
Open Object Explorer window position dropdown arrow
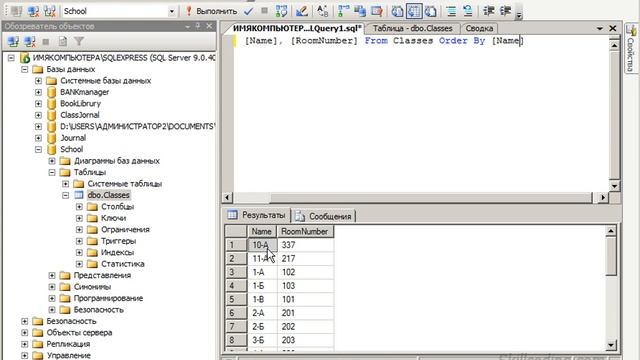point(187,27)
